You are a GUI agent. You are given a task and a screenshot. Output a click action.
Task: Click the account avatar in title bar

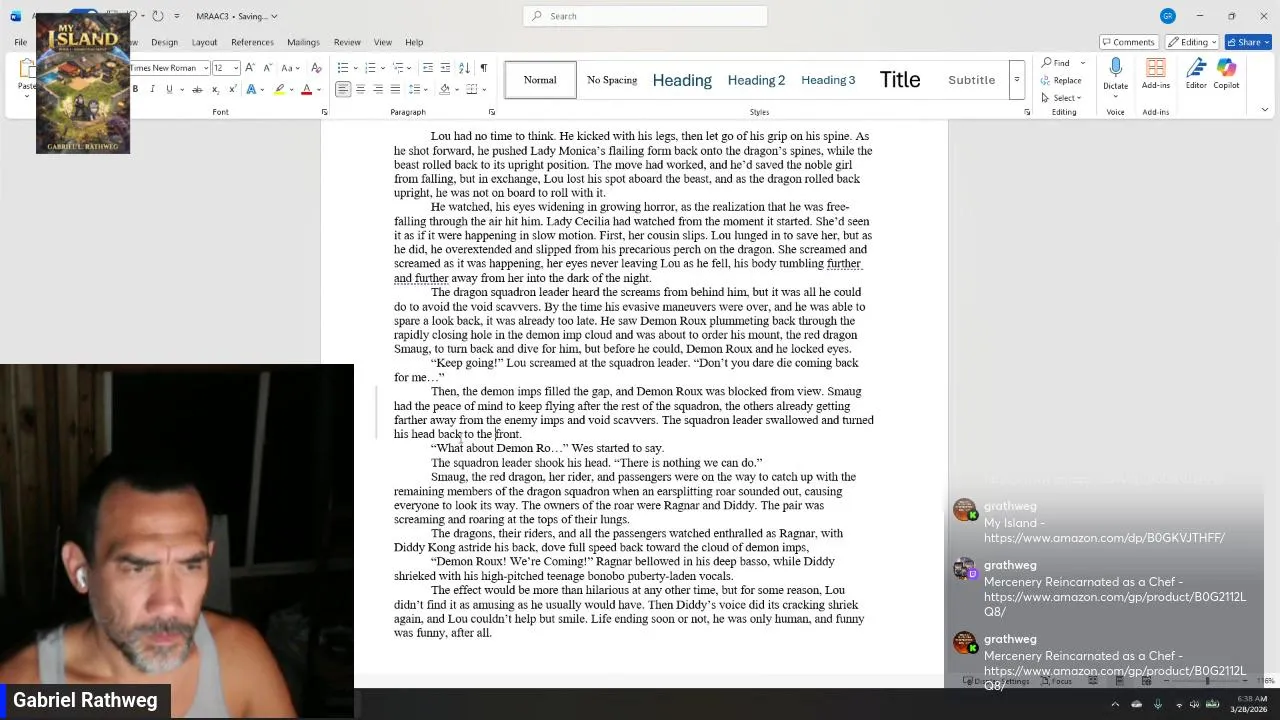(x=1167, y=16)
